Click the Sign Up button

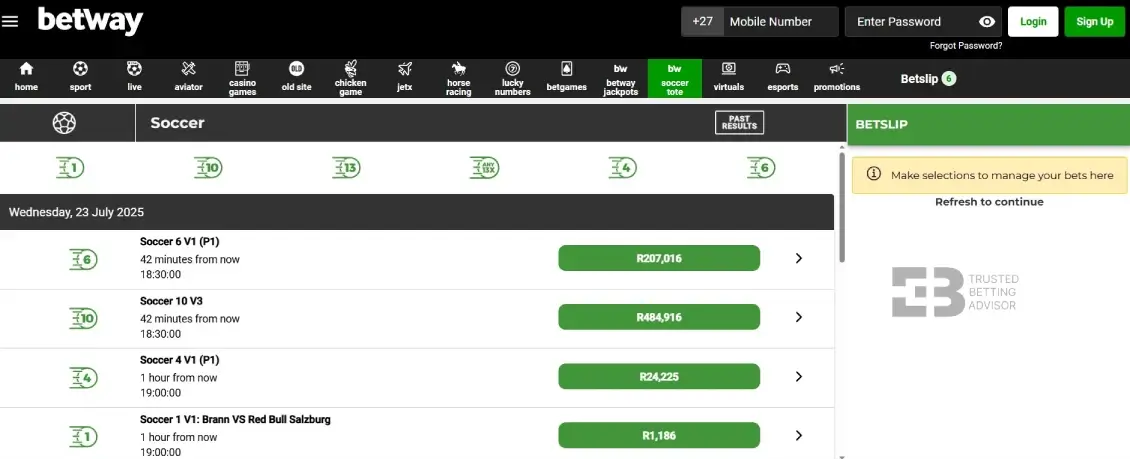pos(1095,22)
